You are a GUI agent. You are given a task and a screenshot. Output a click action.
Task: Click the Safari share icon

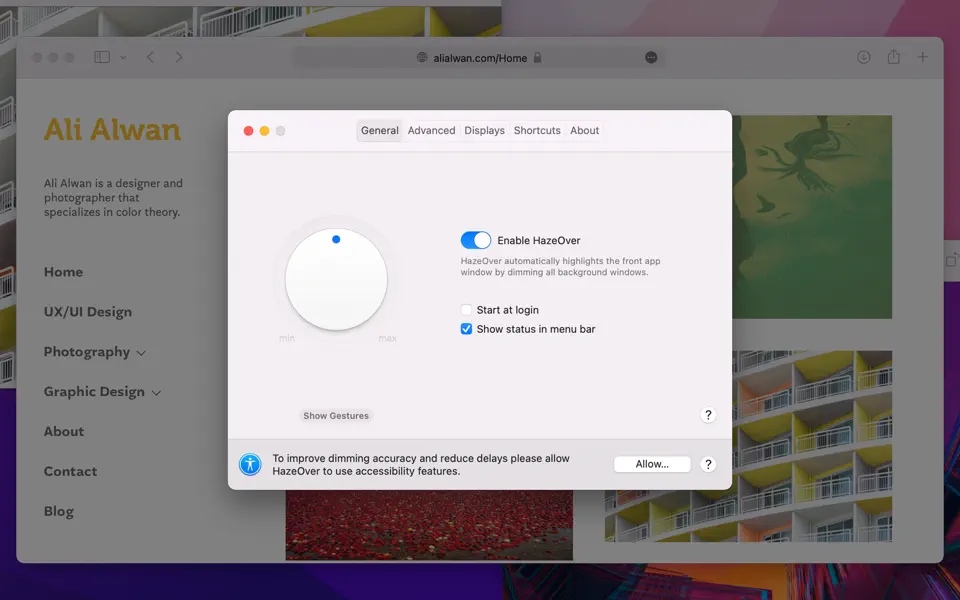(894, 57)
